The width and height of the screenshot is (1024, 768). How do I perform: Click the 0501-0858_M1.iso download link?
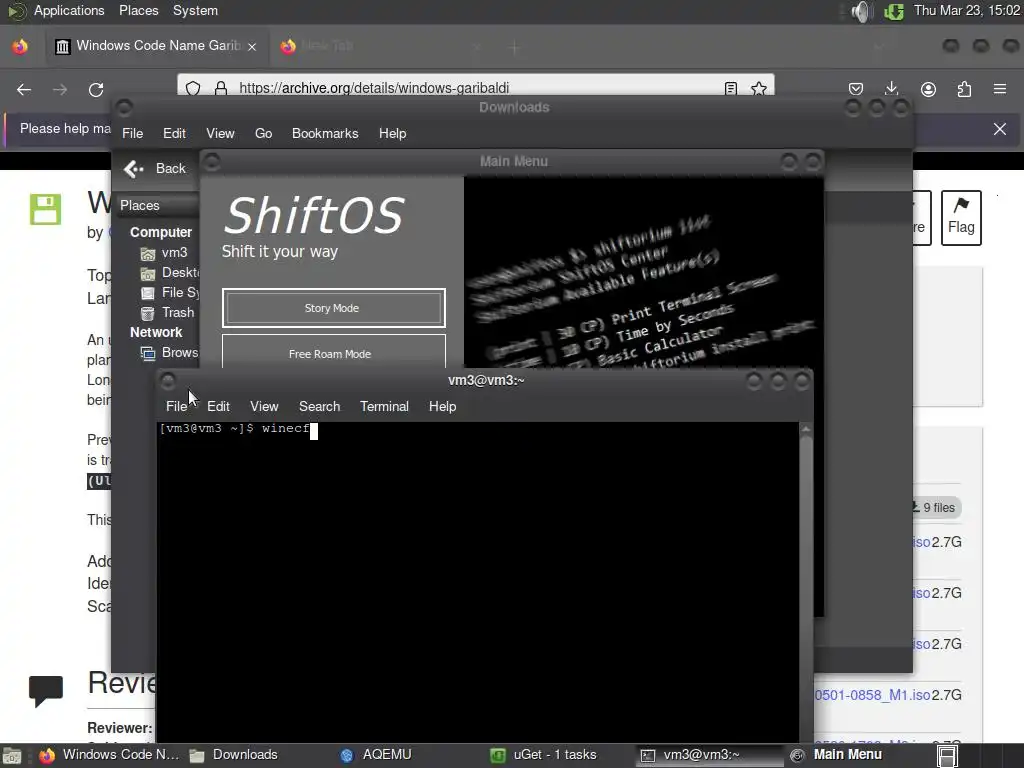tap(872, 695)
